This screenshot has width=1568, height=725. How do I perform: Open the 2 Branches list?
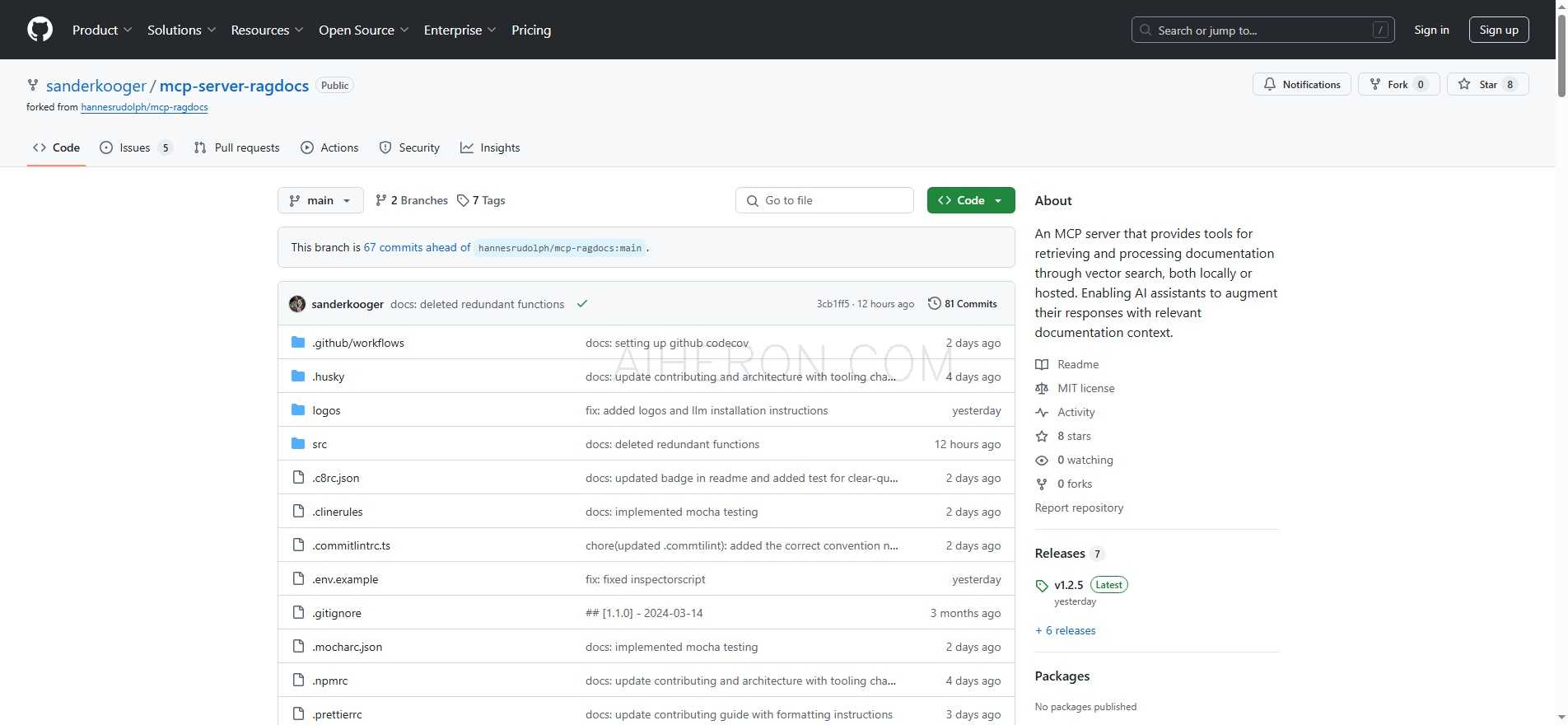[411, 201]
